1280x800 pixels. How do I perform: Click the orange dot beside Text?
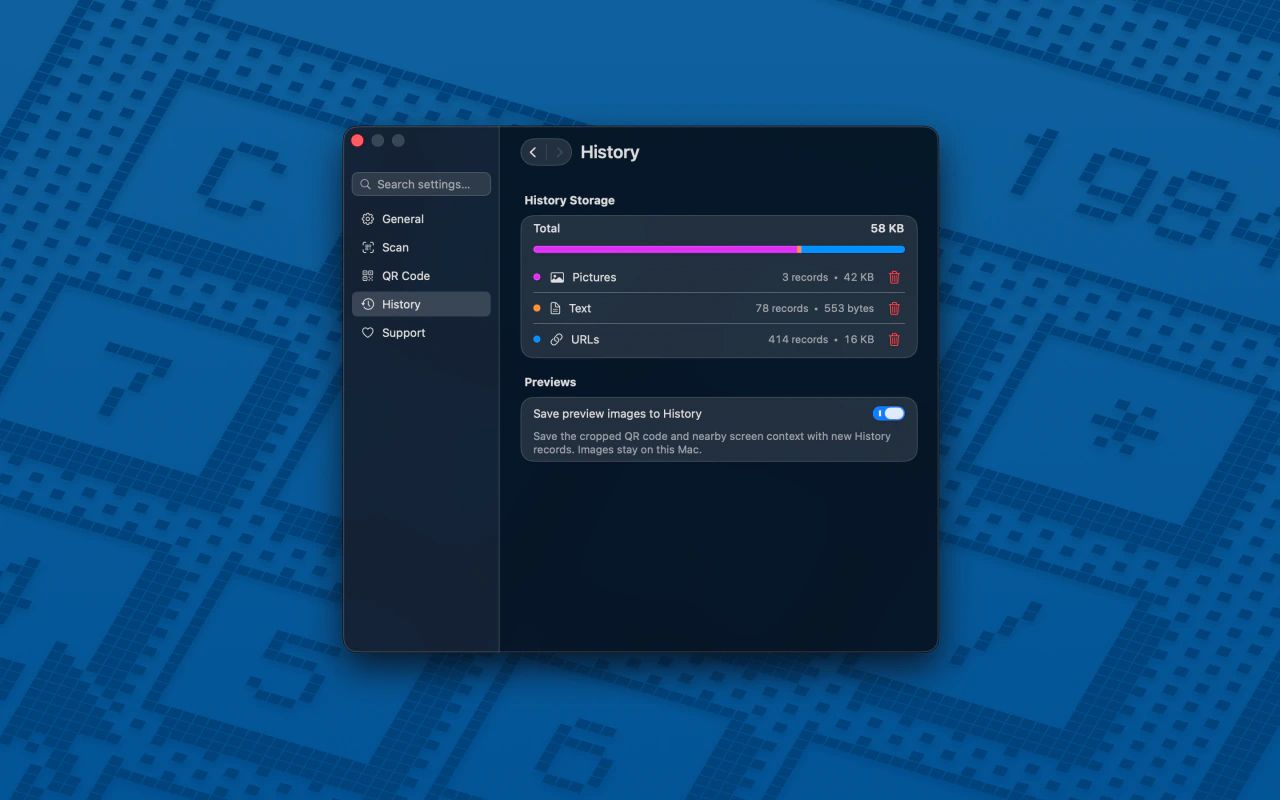537,308
